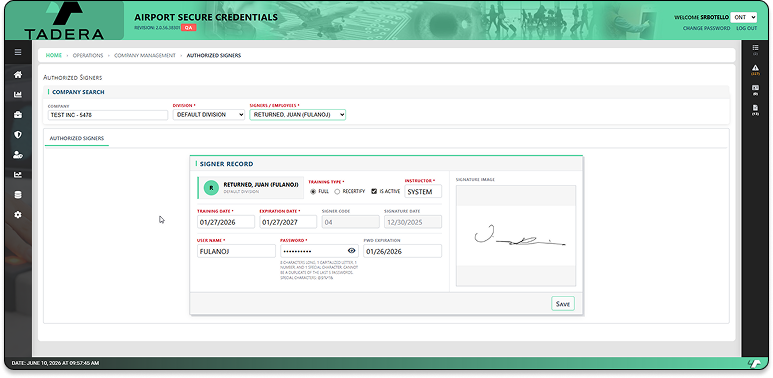Viewport: 773px width, 378px height.
Task: Click Home in the breadcrumb
Action: pyautogui.click(x=54, y=56)
